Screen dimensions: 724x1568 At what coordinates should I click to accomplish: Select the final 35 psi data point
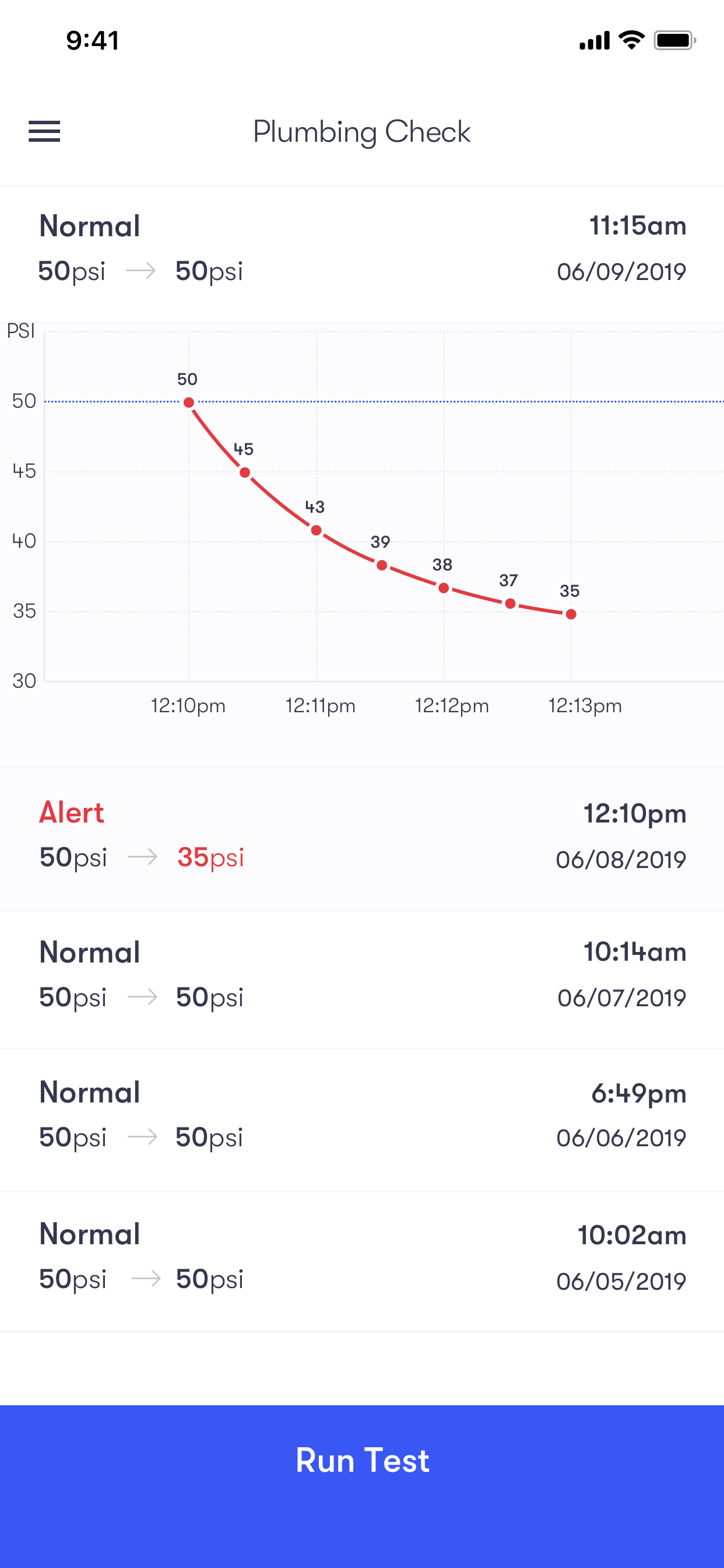pyautogui.click(x=571, y=614)
